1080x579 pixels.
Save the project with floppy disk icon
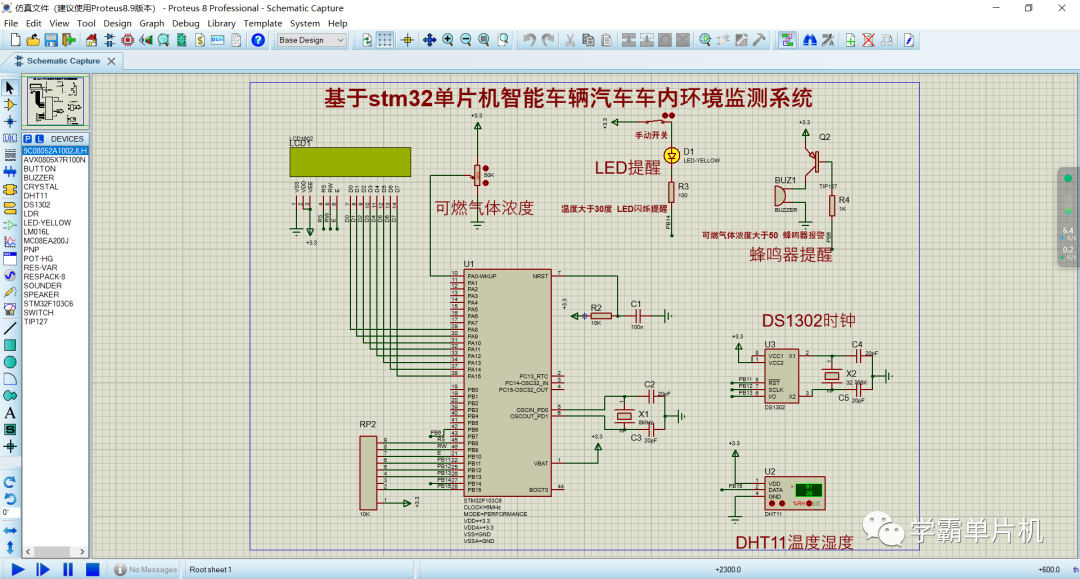pos(51,41)
